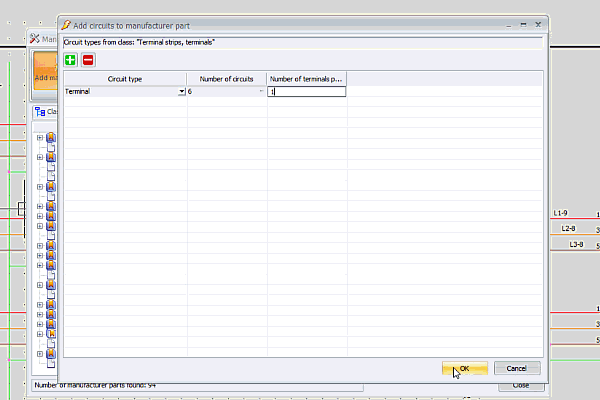This screenshot has width=600, height=400.
Task: Click Close in the background manufacturer parts window
Action: pos(521,387)
